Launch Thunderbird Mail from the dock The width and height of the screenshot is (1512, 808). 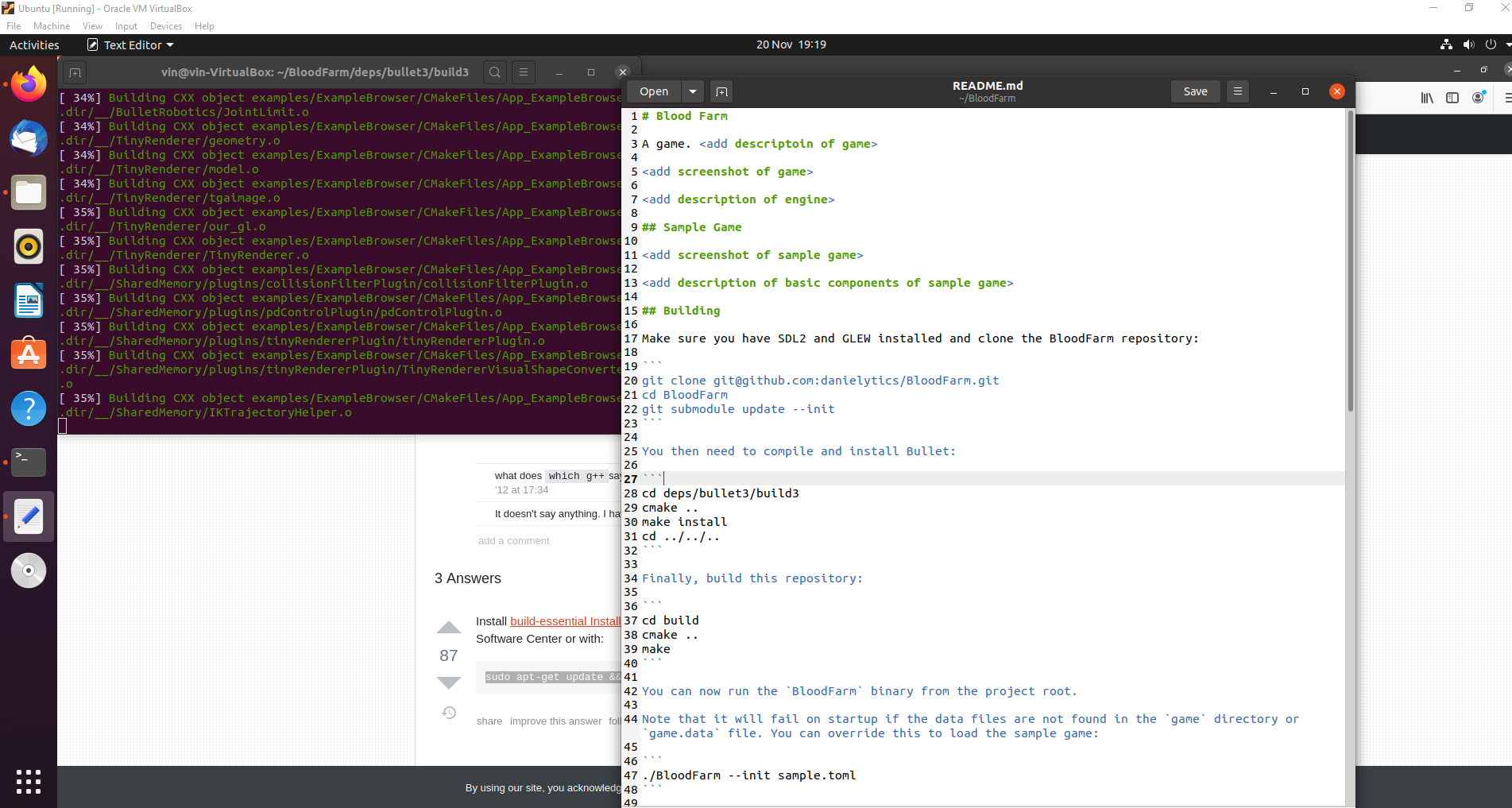29,138
